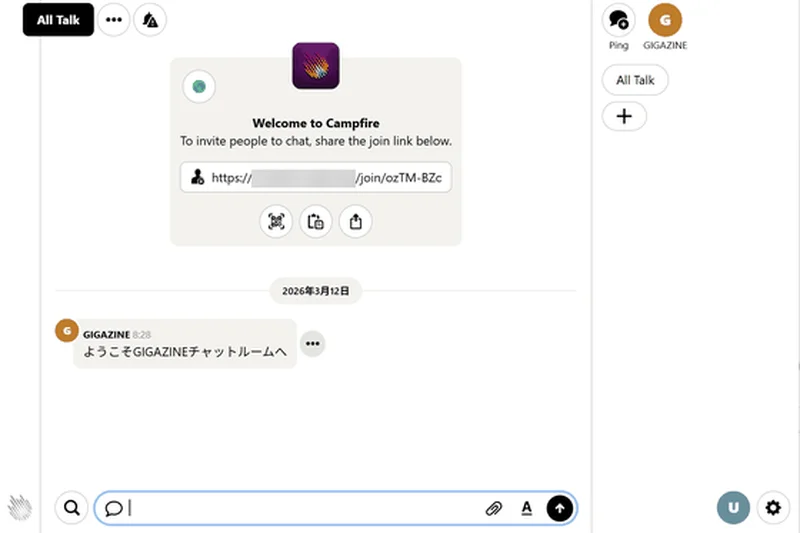Toggle text formatting toolbar with A icon

click(x=526, y=508)
